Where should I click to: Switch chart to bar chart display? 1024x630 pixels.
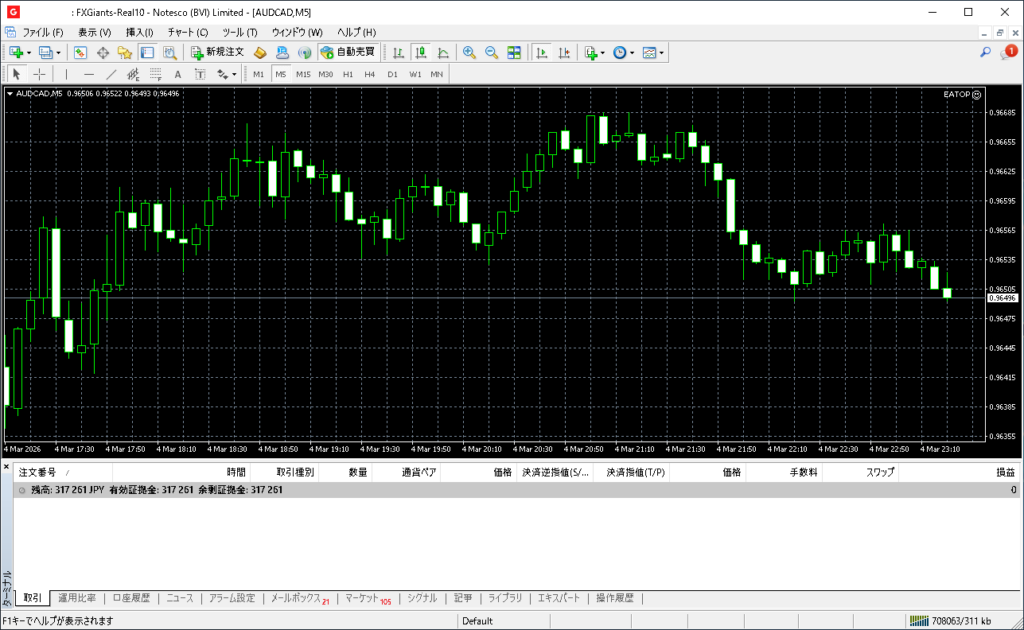398,52
